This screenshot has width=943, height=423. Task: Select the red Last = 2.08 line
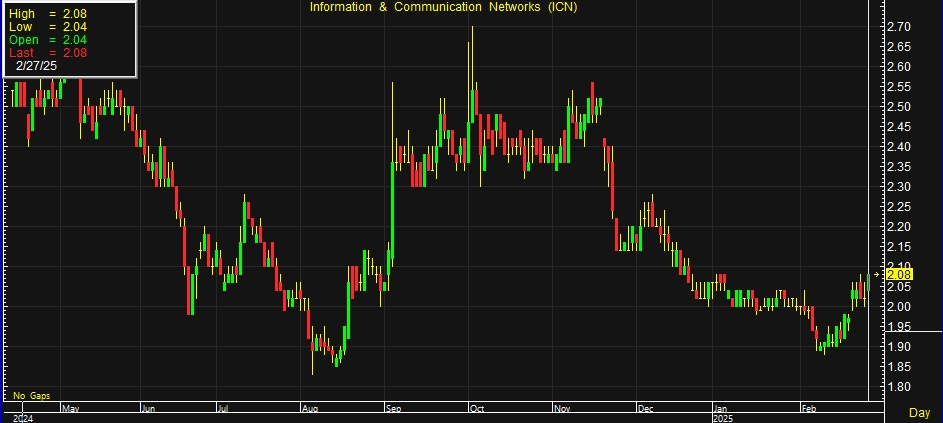(x=46, y=52)
